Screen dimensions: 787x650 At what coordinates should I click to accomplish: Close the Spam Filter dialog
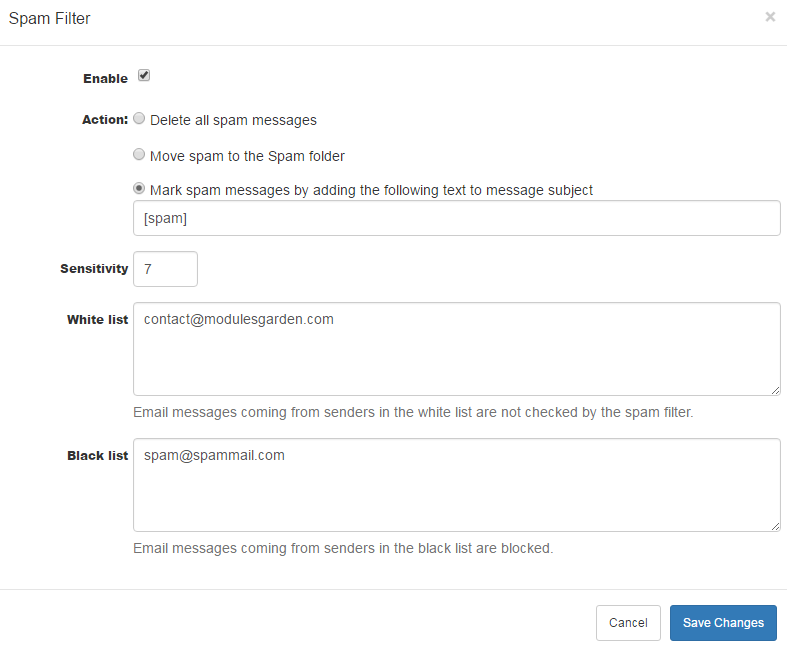coord(770,17)
